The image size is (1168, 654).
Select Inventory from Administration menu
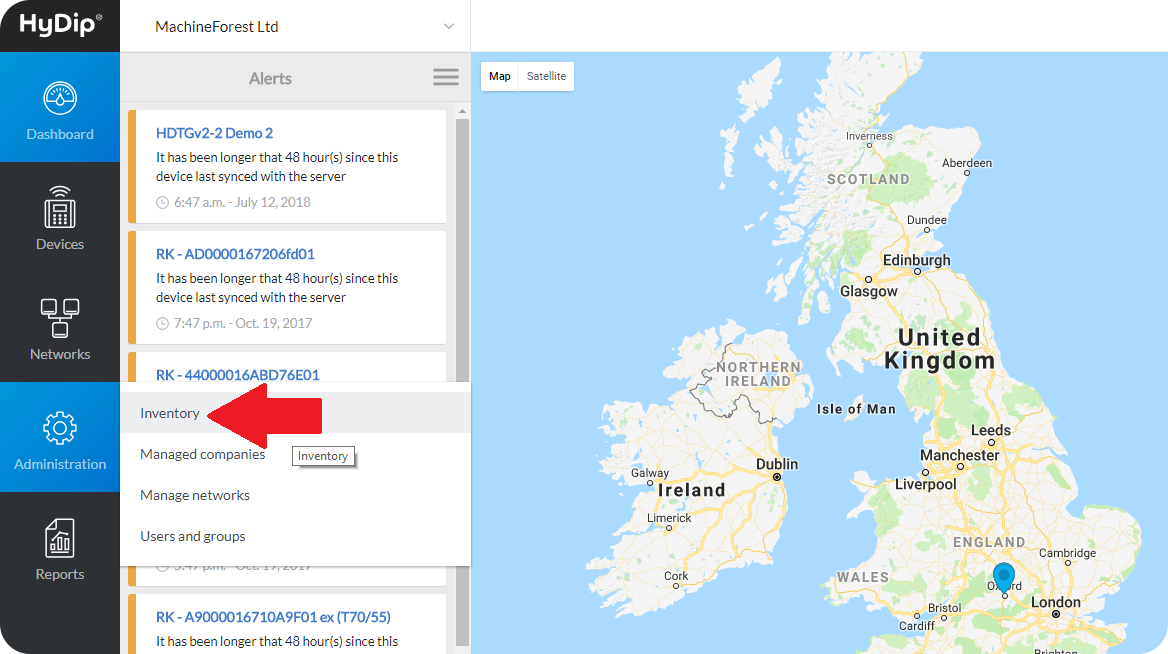click(295, 413)
